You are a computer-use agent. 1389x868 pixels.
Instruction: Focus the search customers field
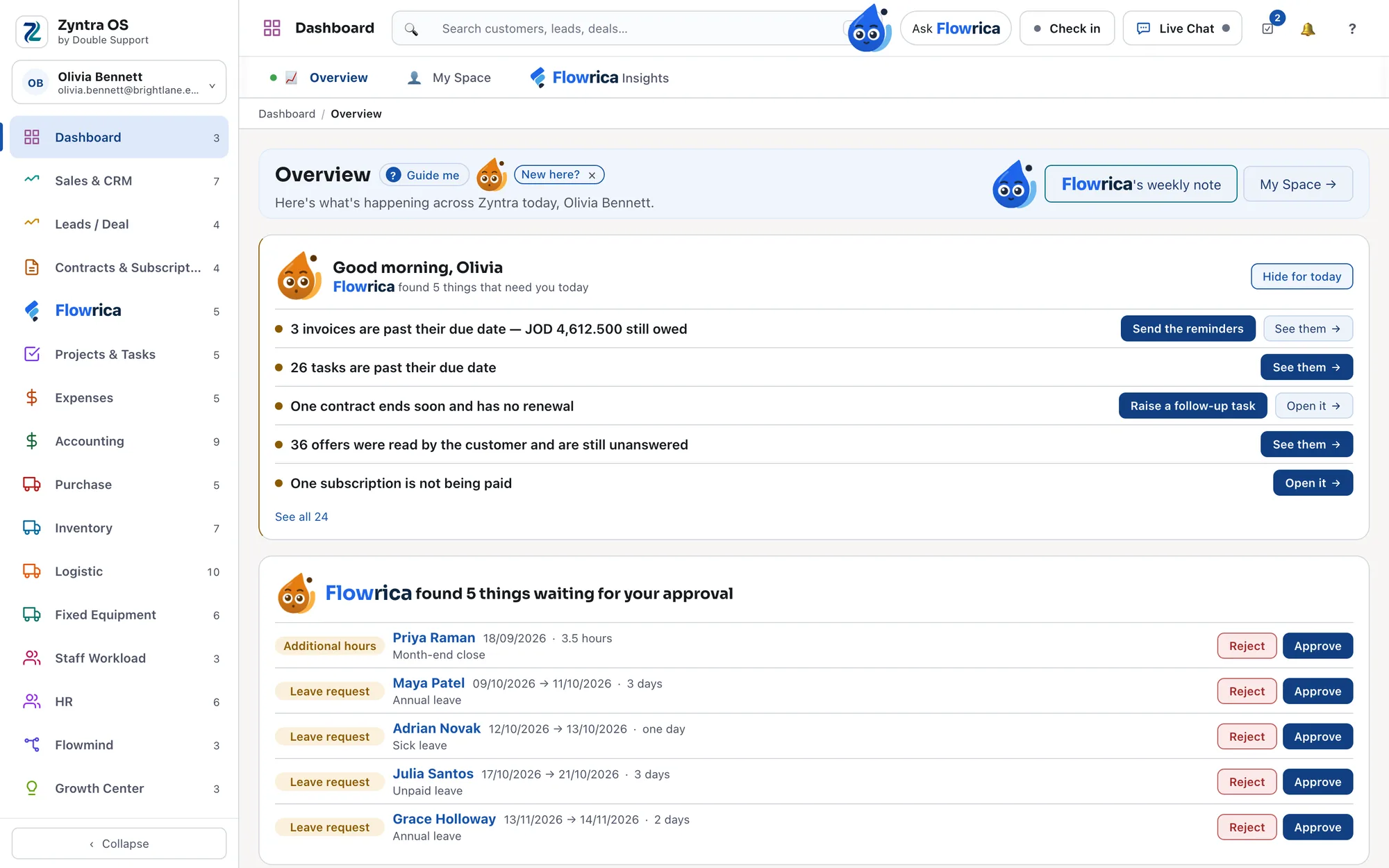(625, 28)
